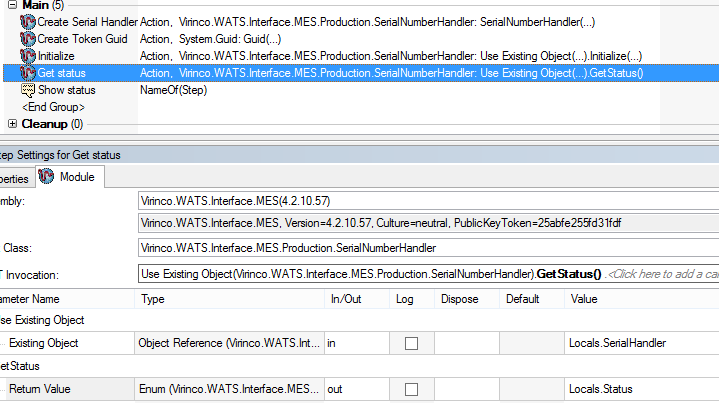This screenshot has width=719, height=403.
Task: Click the Dispose column header
Action: 467,299
